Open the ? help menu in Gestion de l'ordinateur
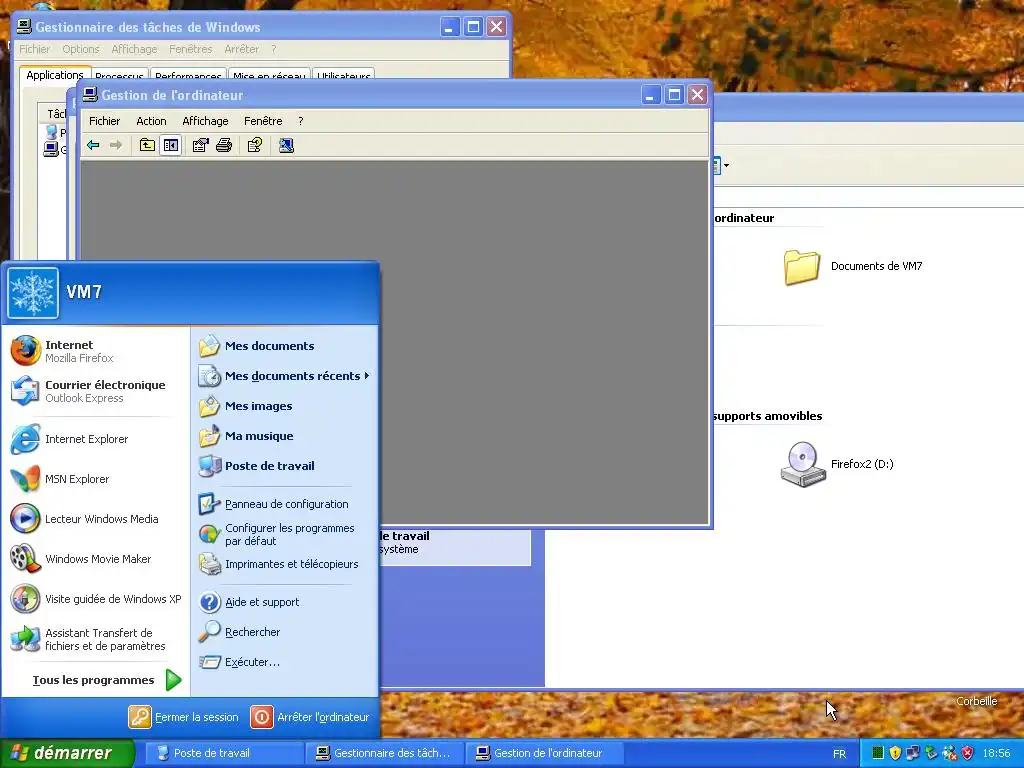 (300, 121)
